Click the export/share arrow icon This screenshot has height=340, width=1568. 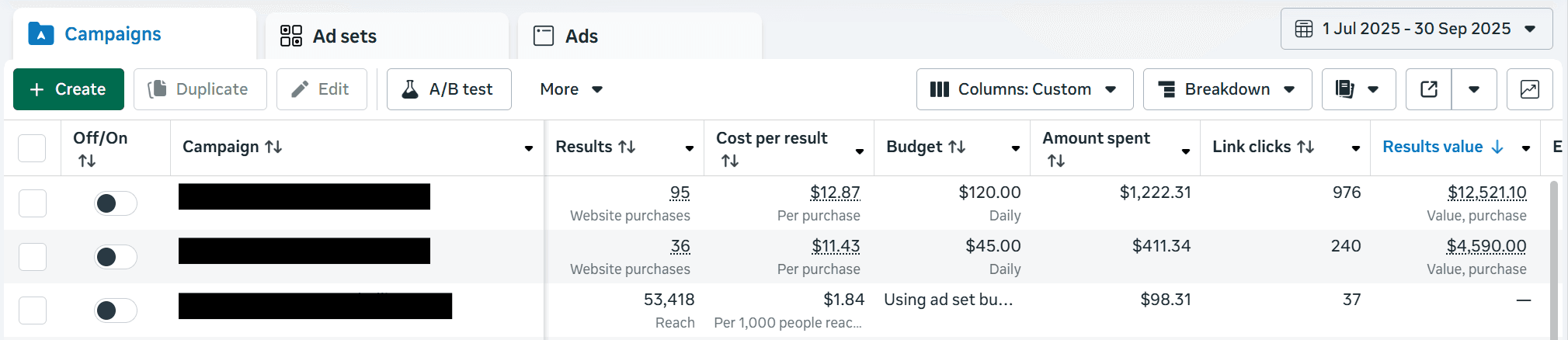(x=1429, y=89)
